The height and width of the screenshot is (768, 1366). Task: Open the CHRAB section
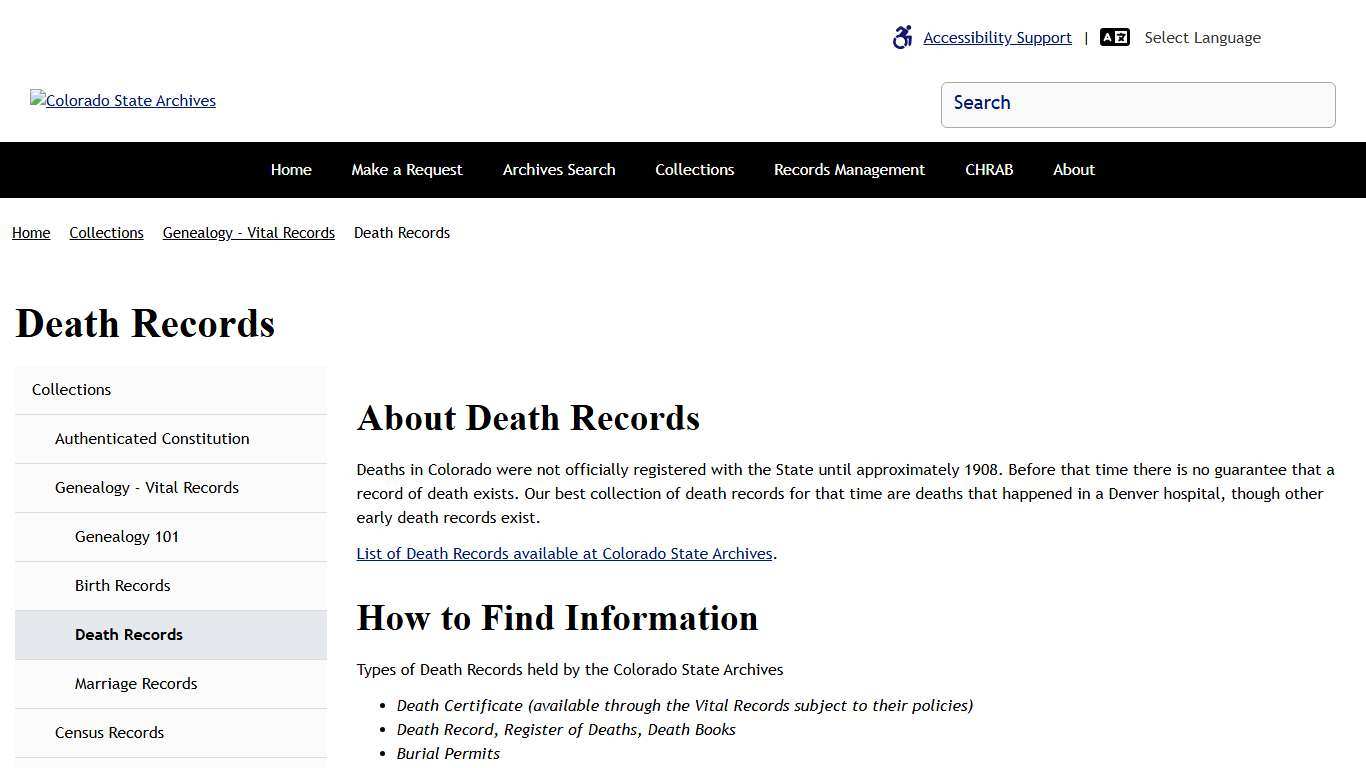[988, 169]
